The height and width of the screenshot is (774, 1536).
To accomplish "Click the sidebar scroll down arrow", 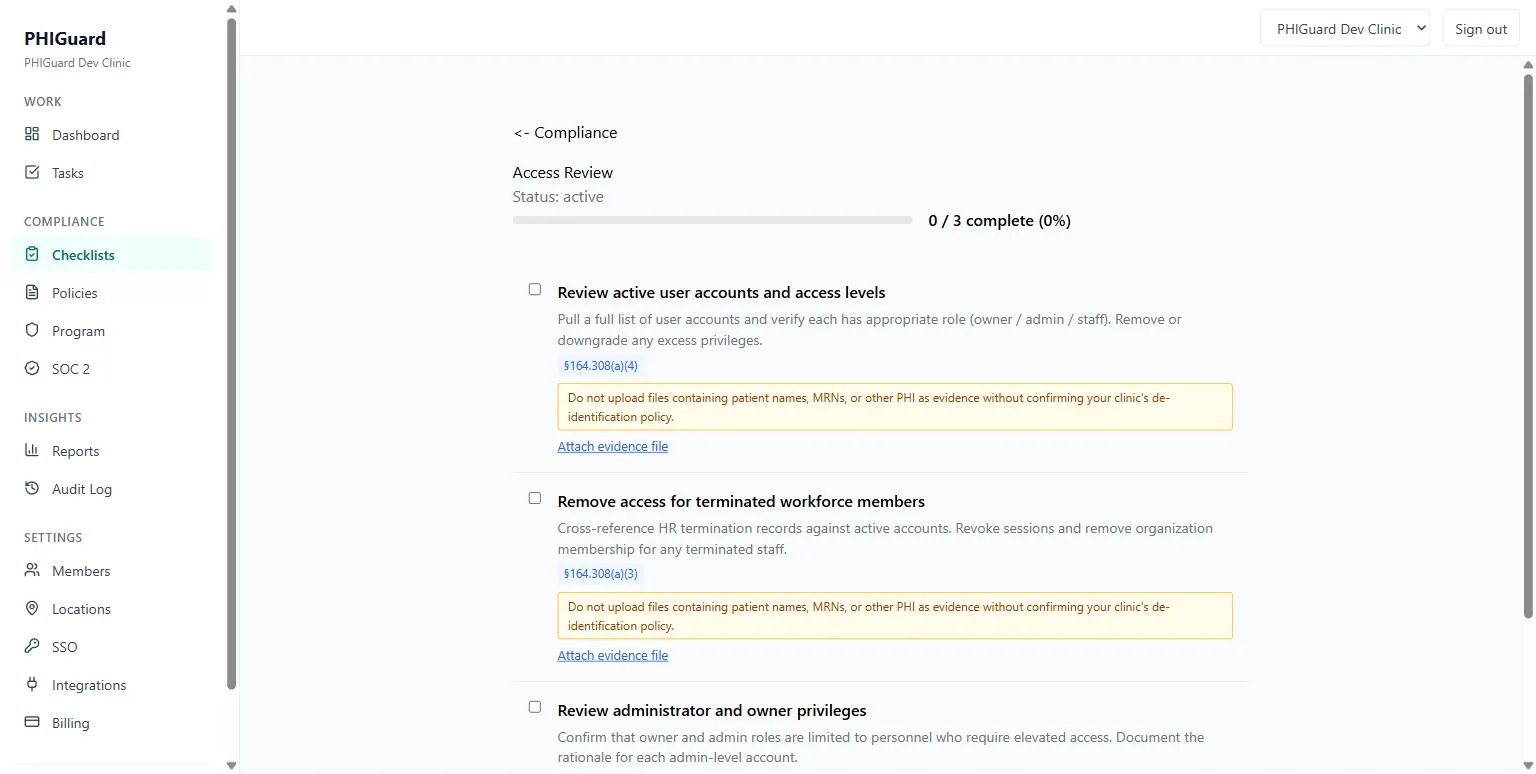I will [232, 765].
